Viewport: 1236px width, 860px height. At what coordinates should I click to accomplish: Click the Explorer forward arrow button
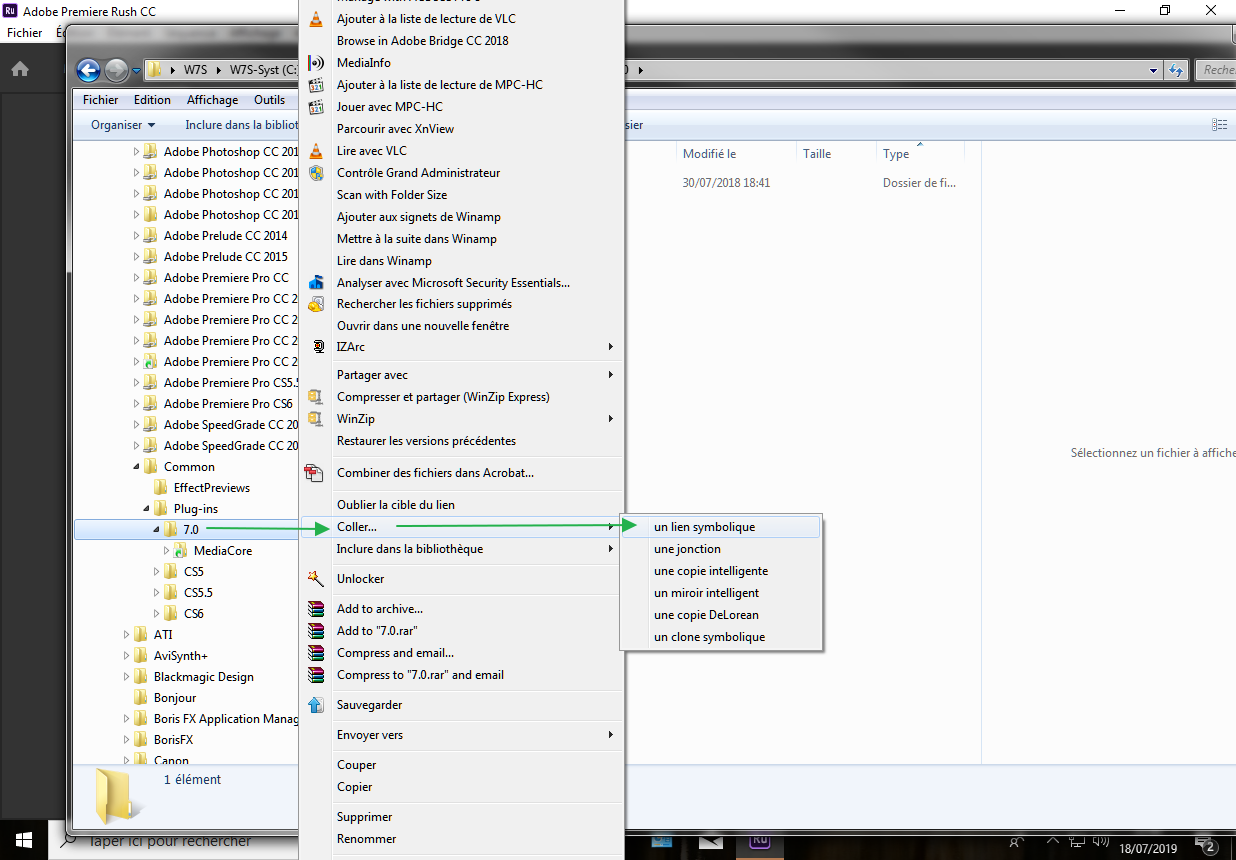(x=116, y=70)
